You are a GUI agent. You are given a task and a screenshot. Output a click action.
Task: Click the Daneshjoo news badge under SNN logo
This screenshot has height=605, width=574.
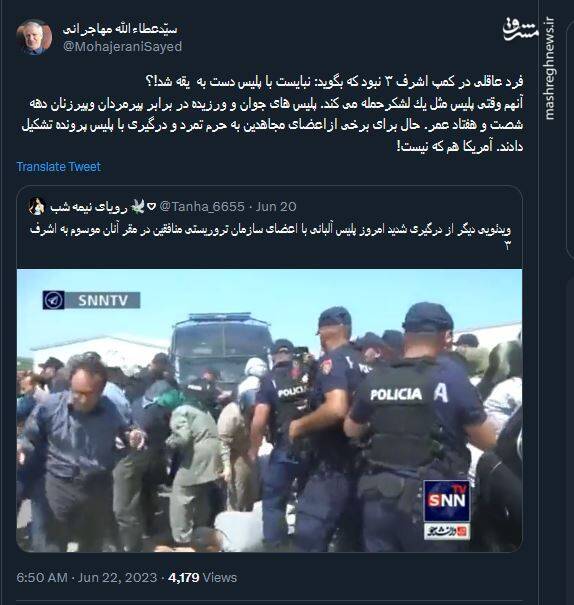447,531
